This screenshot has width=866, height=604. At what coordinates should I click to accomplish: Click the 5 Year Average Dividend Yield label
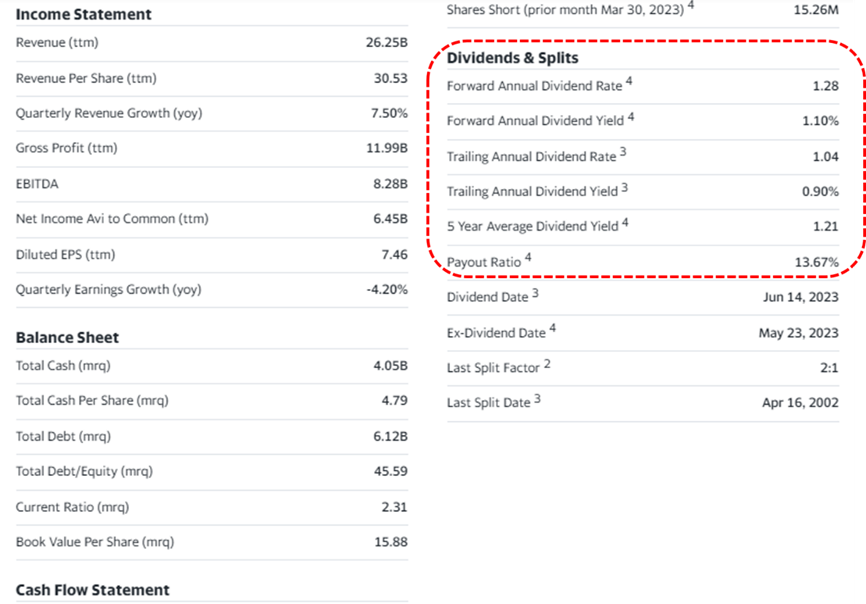pyautogui.click(x=532, y=227)
